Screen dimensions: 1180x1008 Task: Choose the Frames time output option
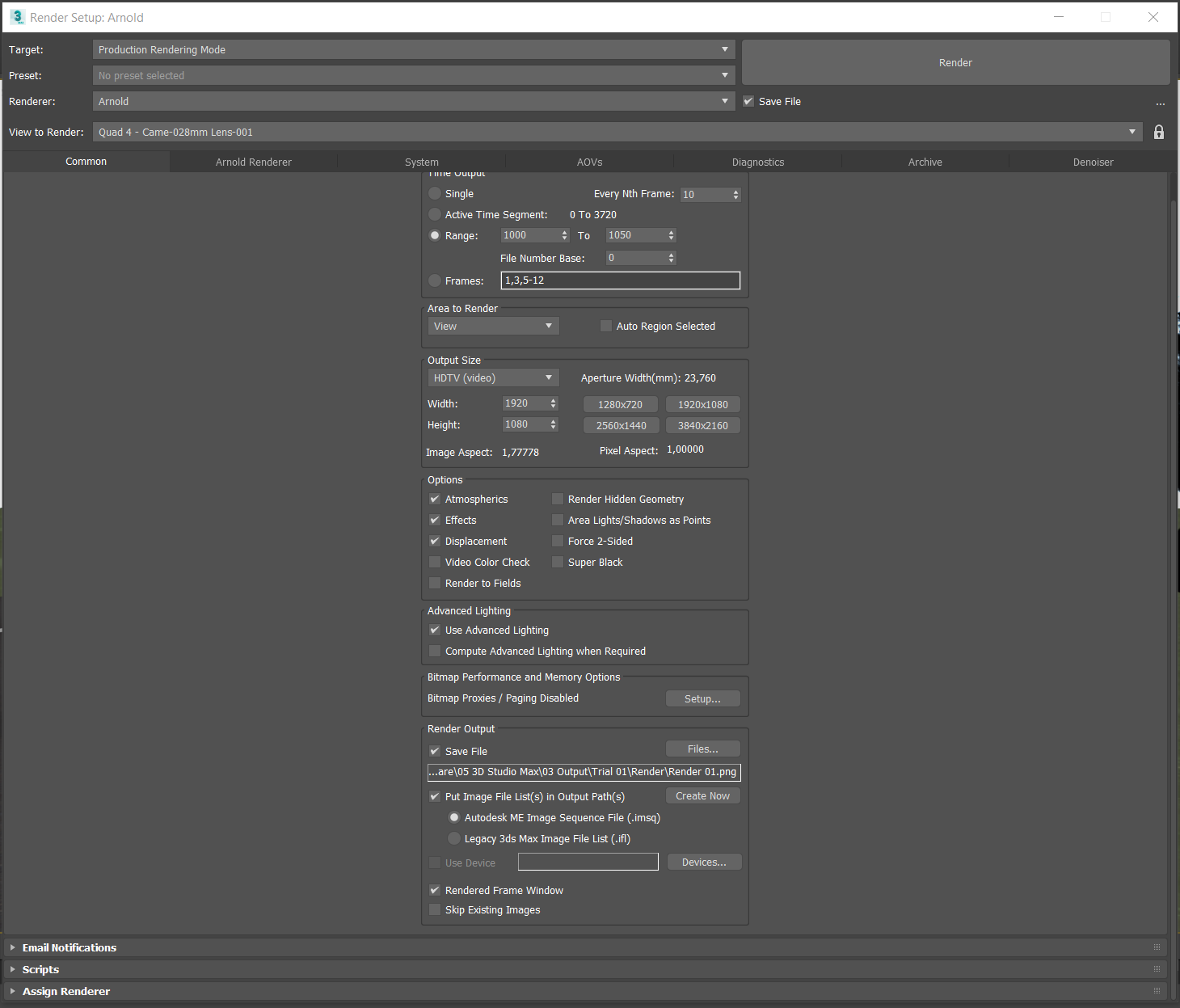(x=435, y=280)
